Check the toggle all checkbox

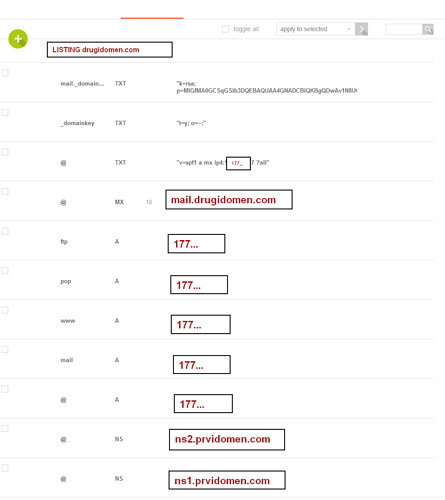(226, 29)
